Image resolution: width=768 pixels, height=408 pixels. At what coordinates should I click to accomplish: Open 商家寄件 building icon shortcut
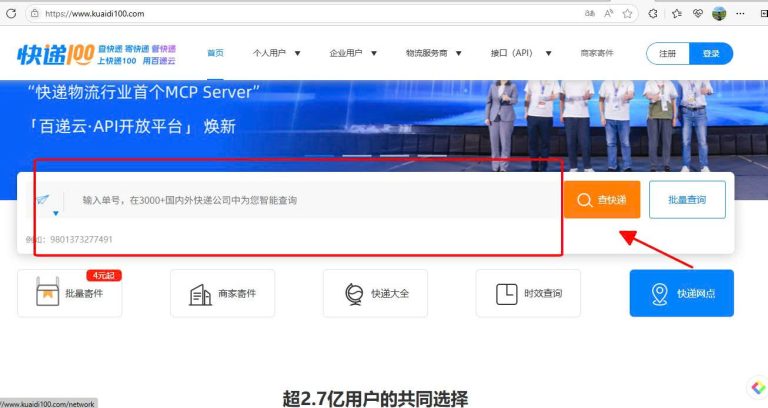[200, 294]
